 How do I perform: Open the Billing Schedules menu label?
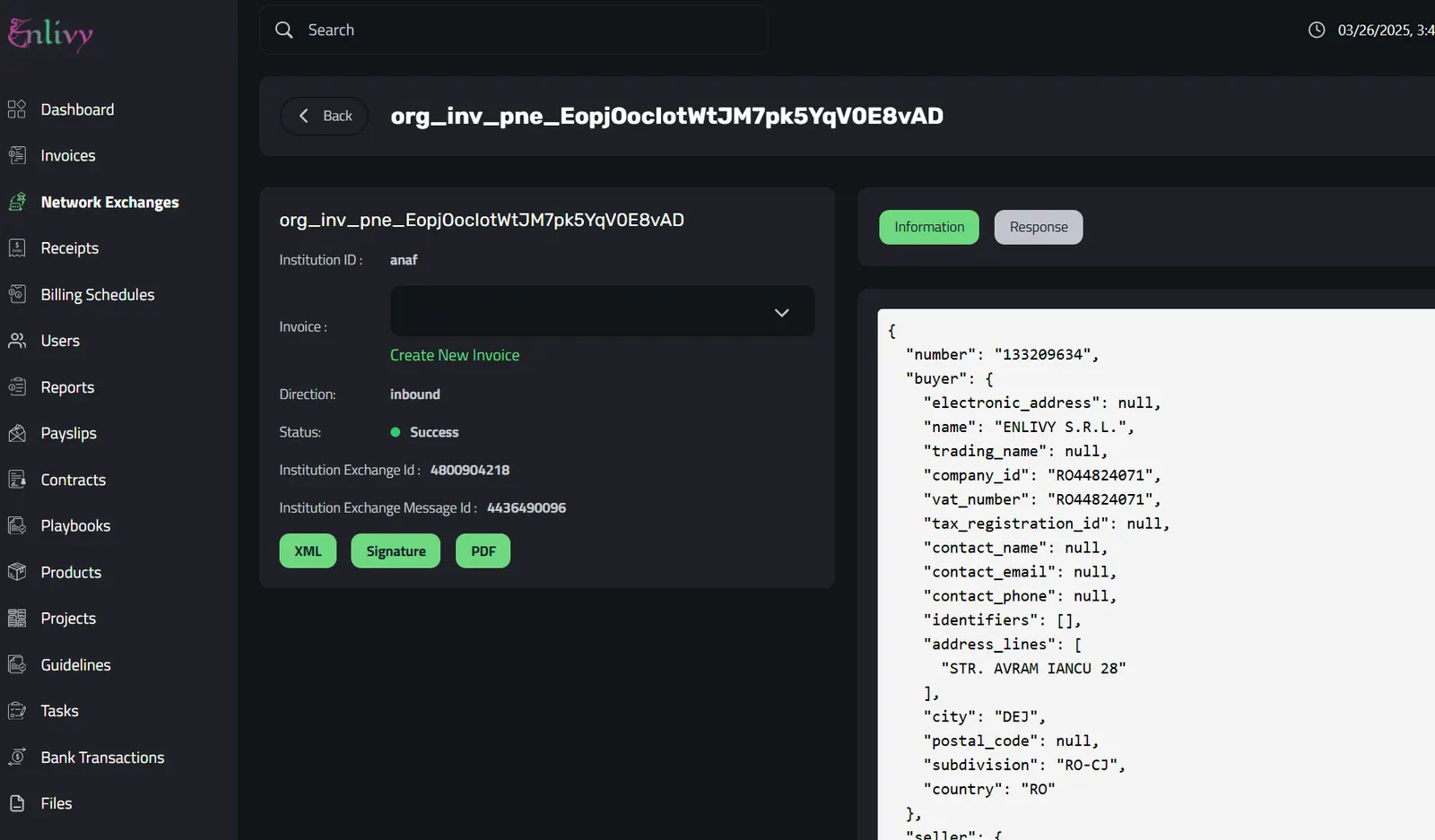98,294
